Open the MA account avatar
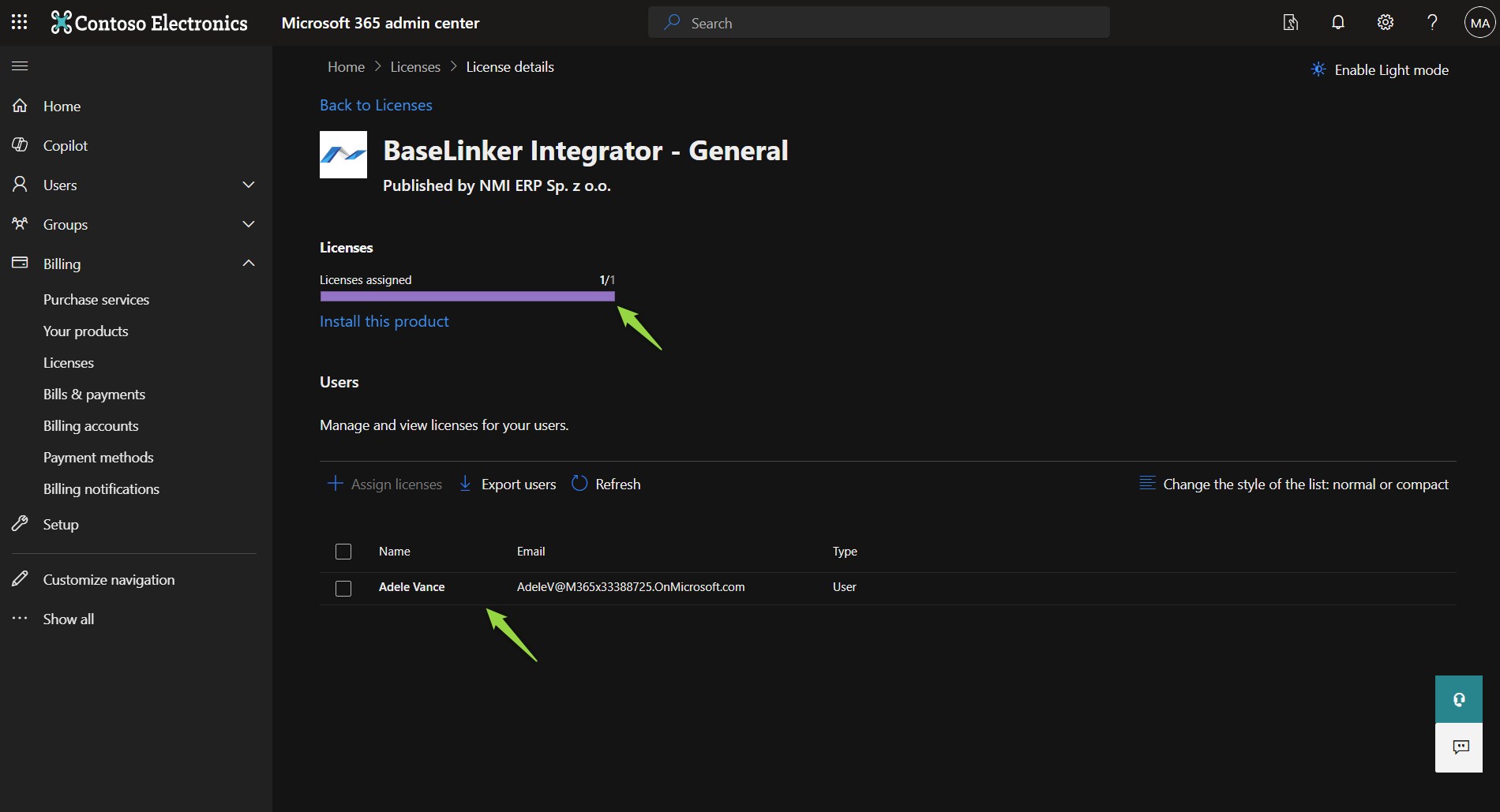 click(1480, 23)
